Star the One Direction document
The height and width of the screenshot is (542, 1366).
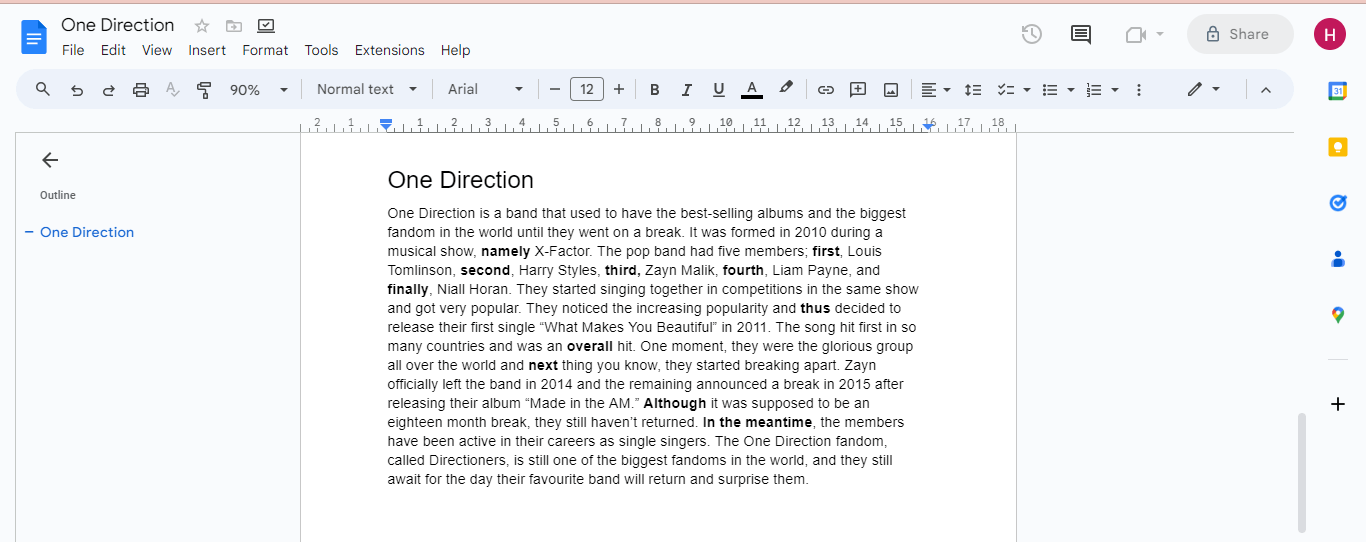[202, 26]
